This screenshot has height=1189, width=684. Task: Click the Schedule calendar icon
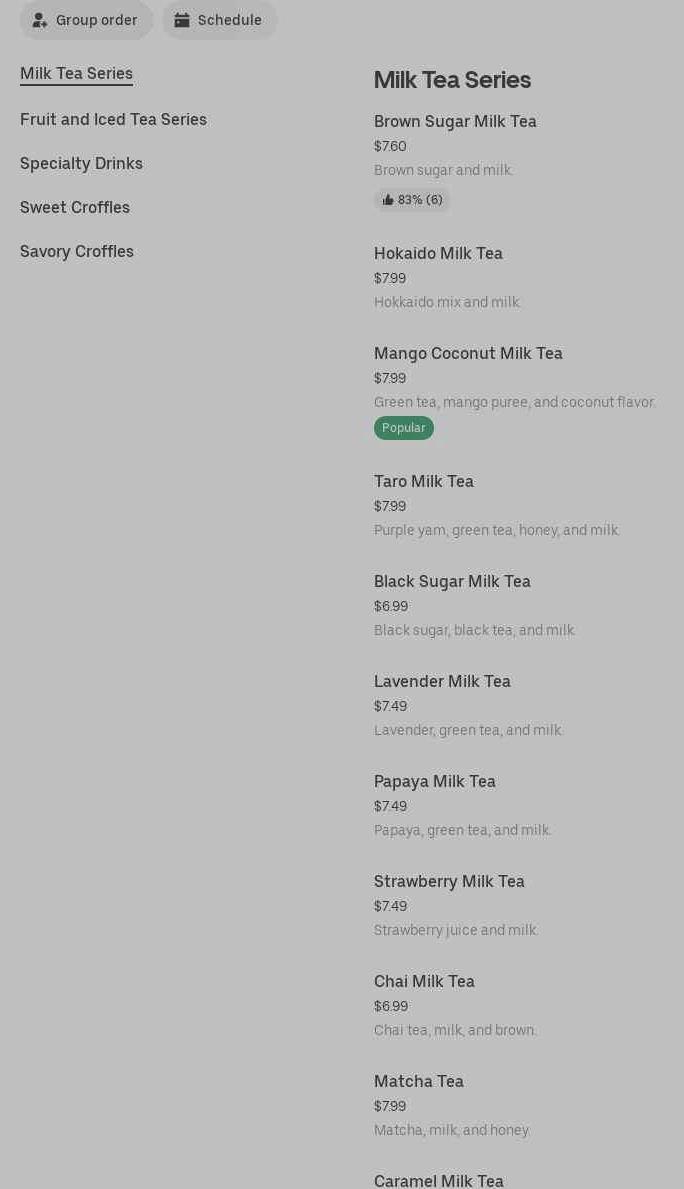point(182,20)
